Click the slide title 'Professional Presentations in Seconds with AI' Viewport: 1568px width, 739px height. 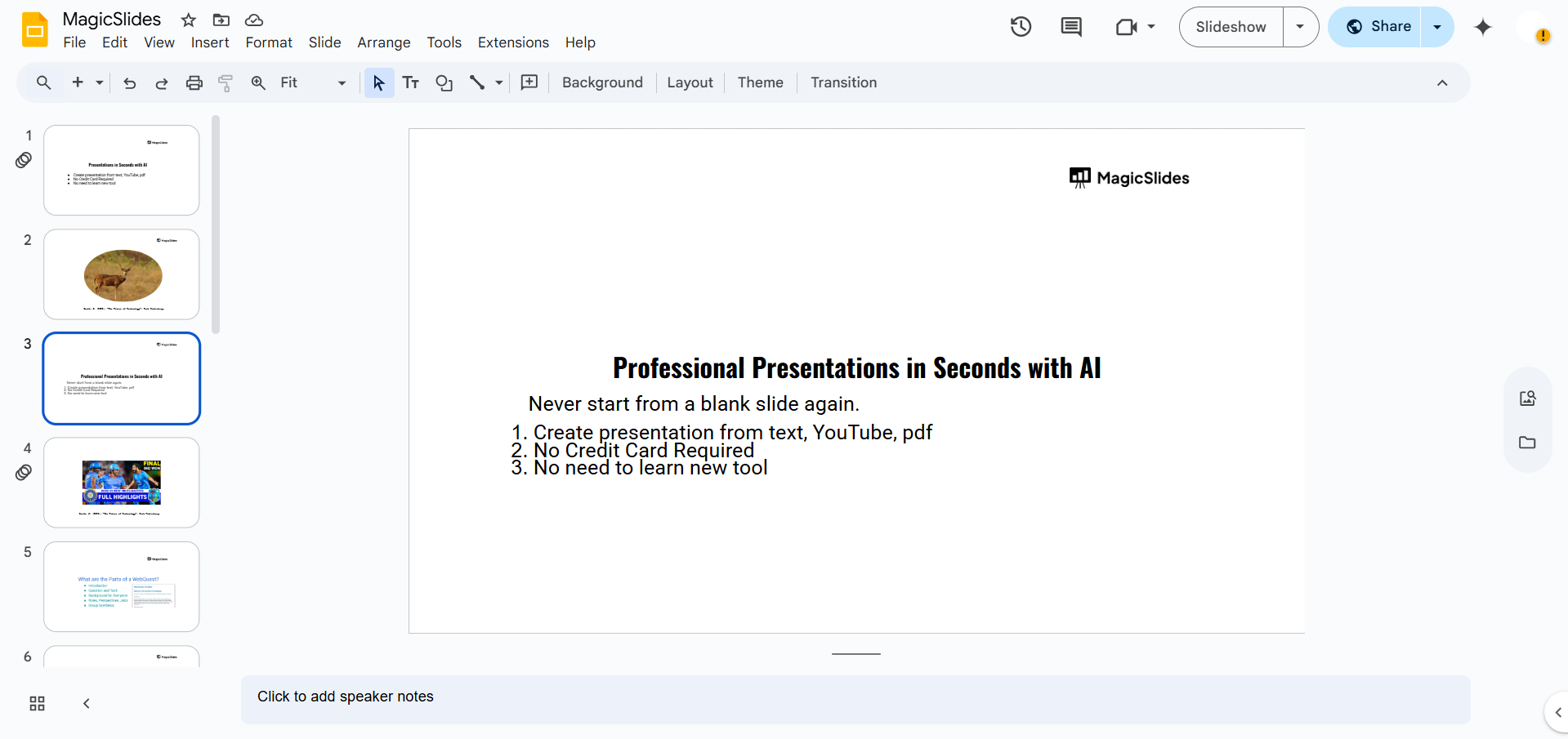pos(857,368)
